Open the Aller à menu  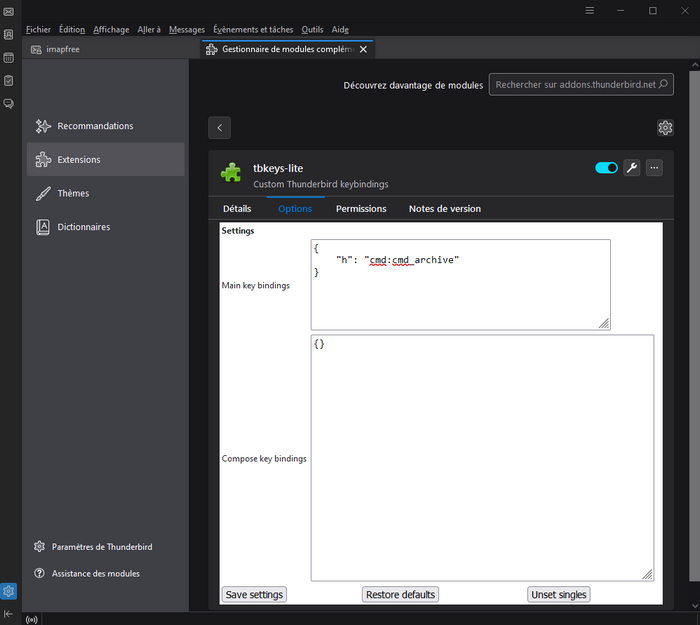tap(149, 29)
